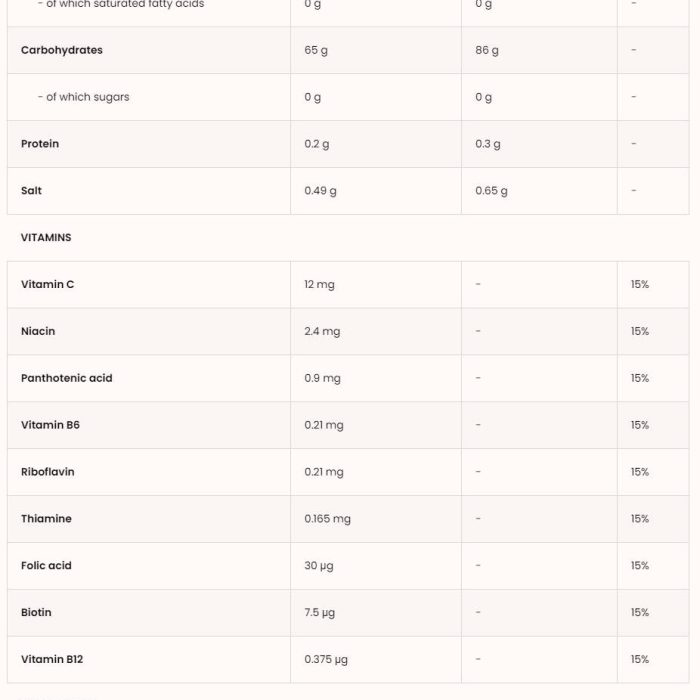The height and width of the screenshot is (700, 700).
Task: Click the 7.5 µg Biotin value
Action: [x=320, y=613]
